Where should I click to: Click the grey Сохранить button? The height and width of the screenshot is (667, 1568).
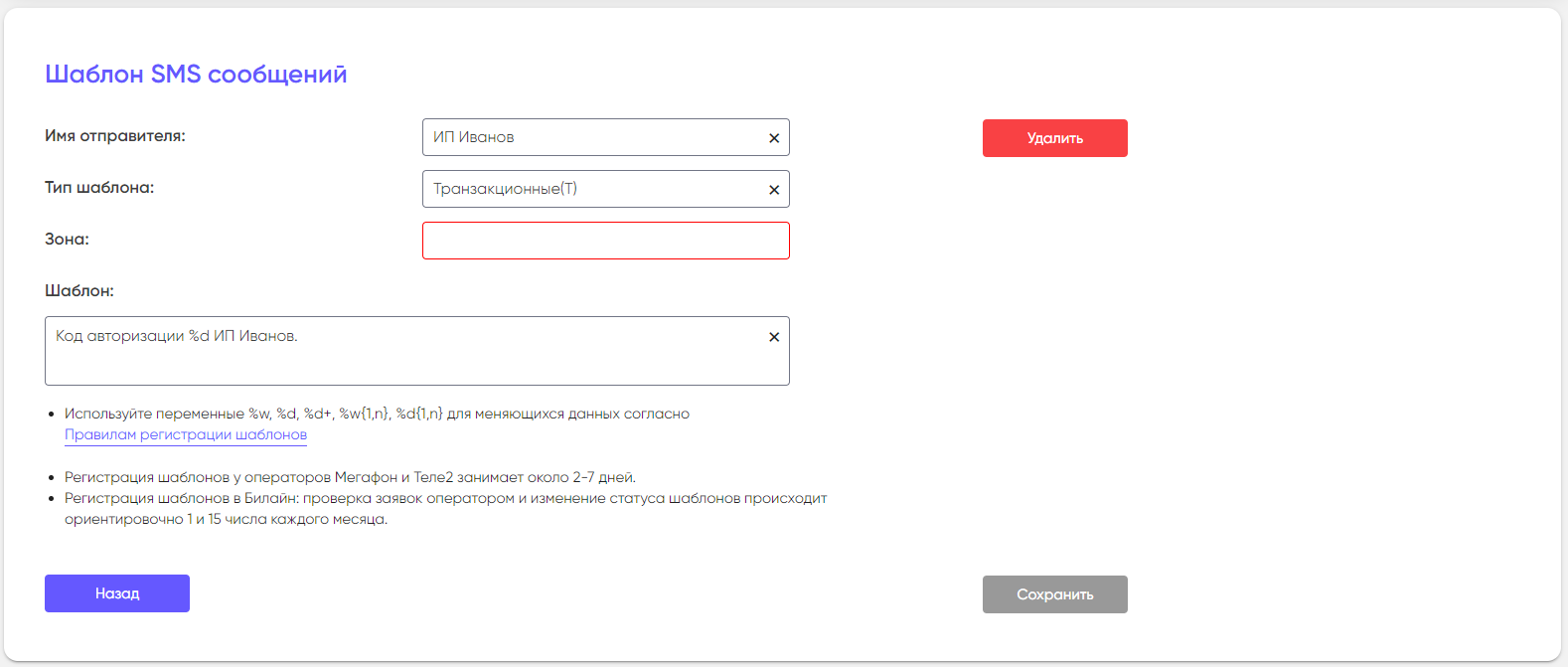(1054, 594)
